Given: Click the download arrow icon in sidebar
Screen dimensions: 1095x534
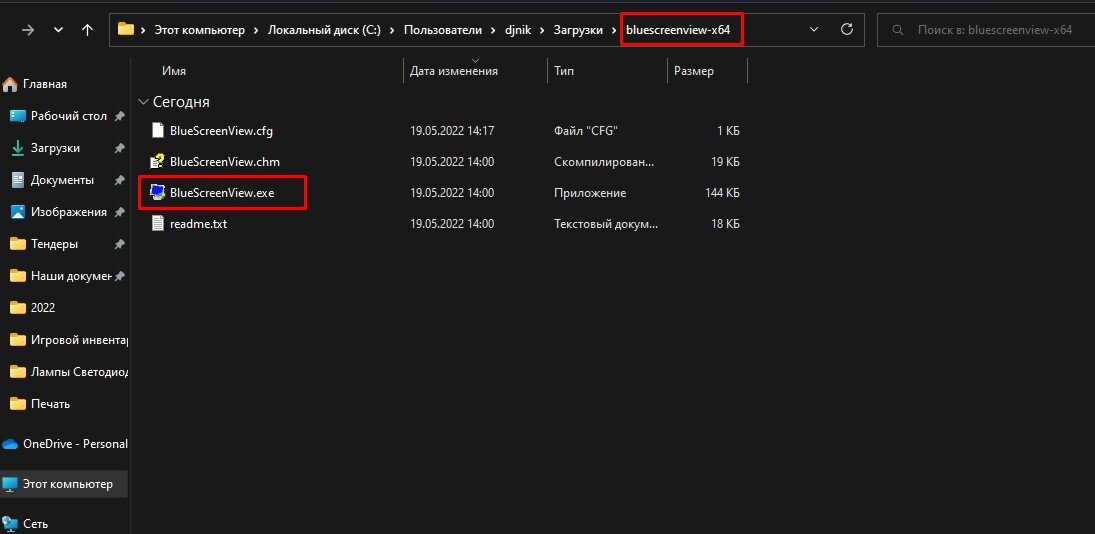Looking at the screenshot, I should pos(17,148).
